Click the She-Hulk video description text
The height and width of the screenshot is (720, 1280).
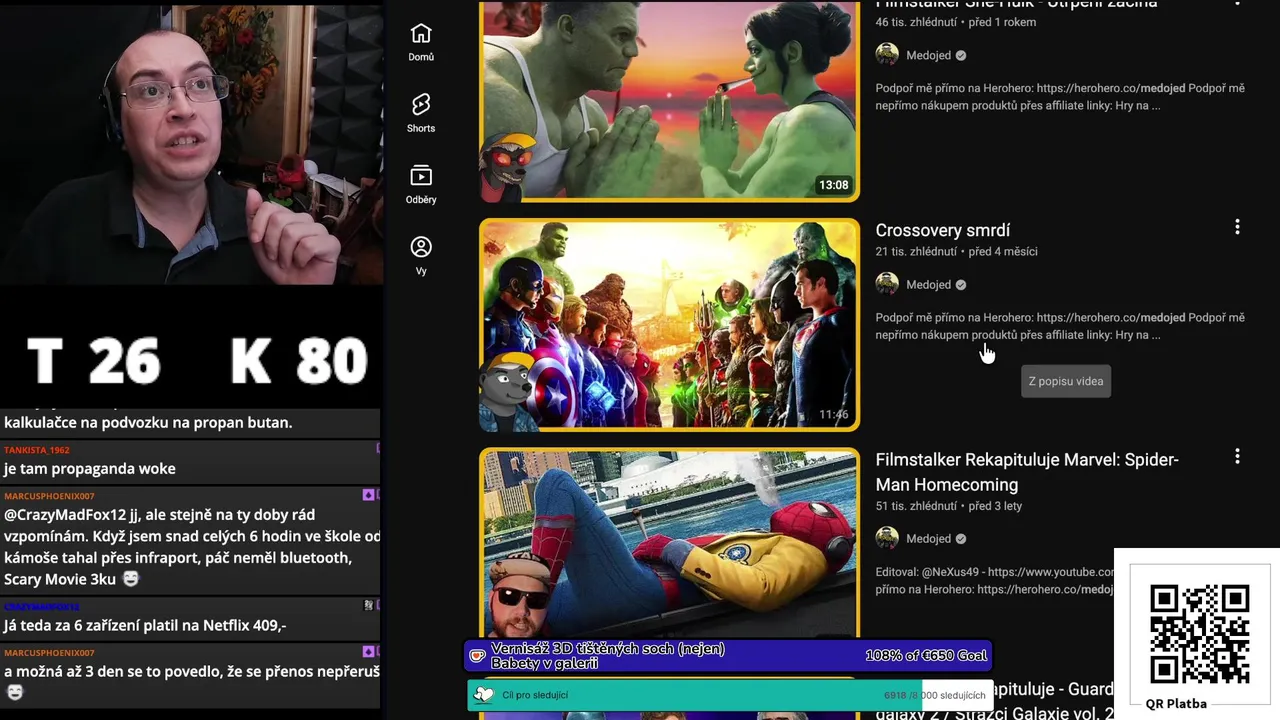tap(1060, 97)
